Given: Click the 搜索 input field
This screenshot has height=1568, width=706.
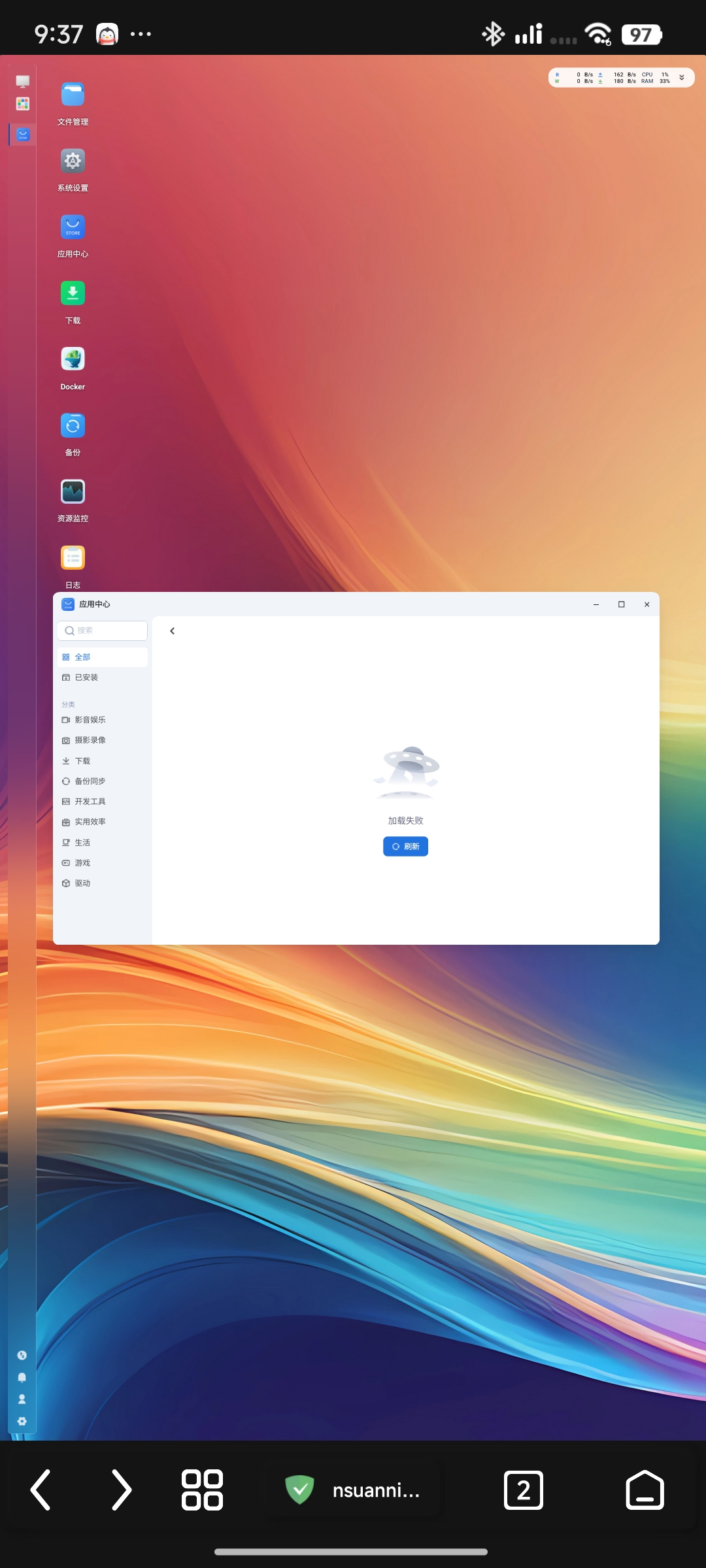Looking at the screenshot, I should pyautogui.click(x=102, y=630).
